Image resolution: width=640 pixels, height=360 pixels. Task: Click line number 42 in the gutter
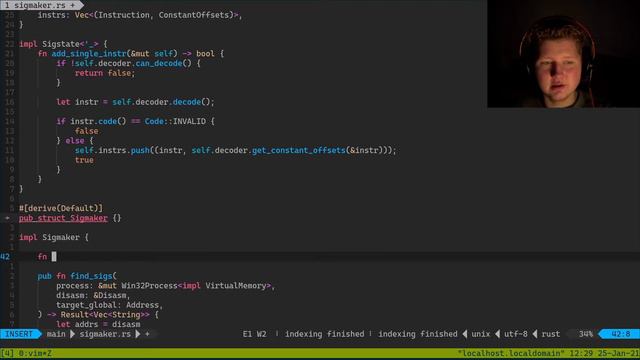click(5, 256)
